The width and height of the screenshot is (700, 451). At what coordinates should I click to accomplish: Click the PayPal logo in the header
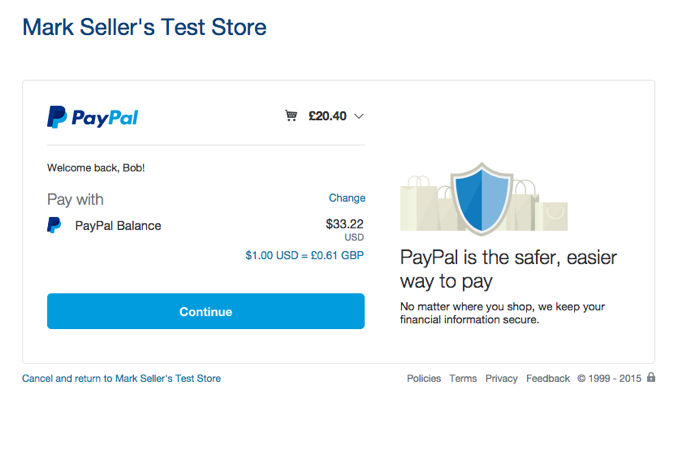coord(92,117)
